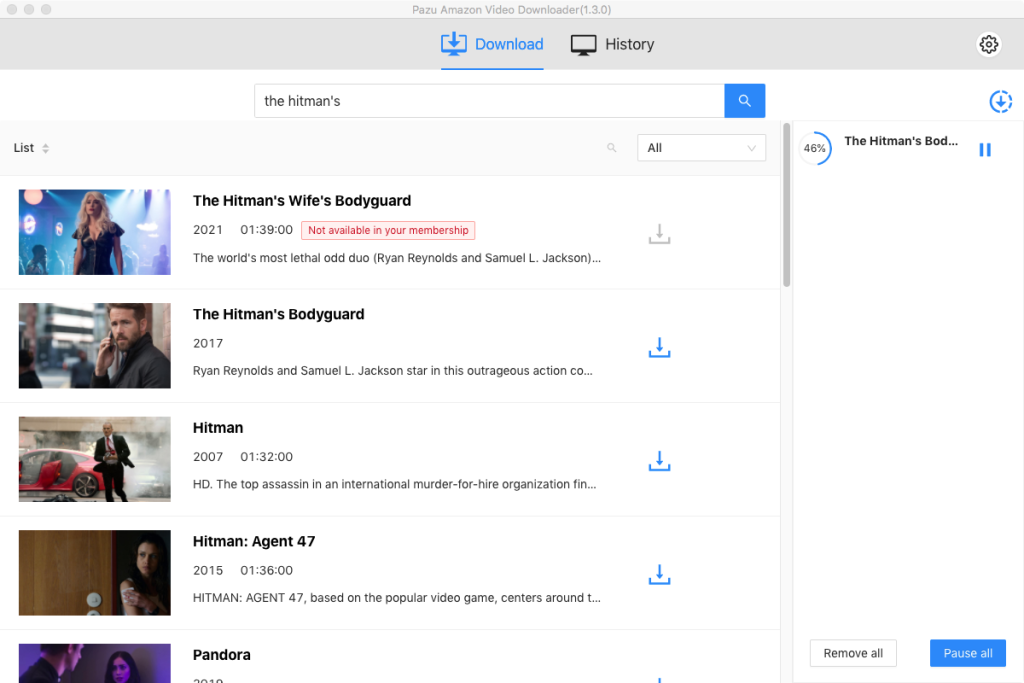This screenshot has width=1024, height=683.
Task: Click the duration '01:36:00'
Action: [266, 571]
